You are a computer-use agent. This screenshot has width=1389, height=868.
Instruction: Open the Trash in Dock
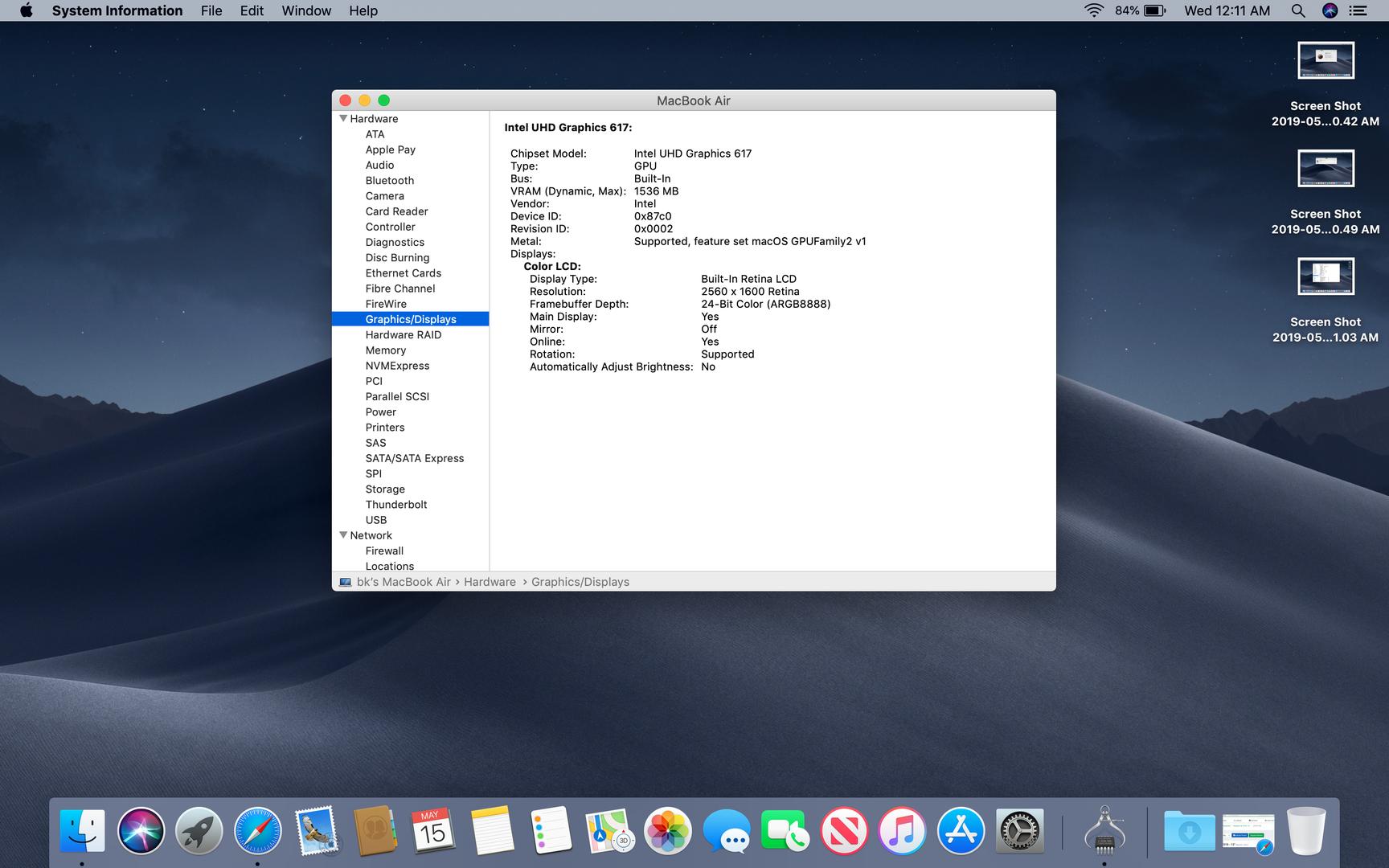[1306, 831]
